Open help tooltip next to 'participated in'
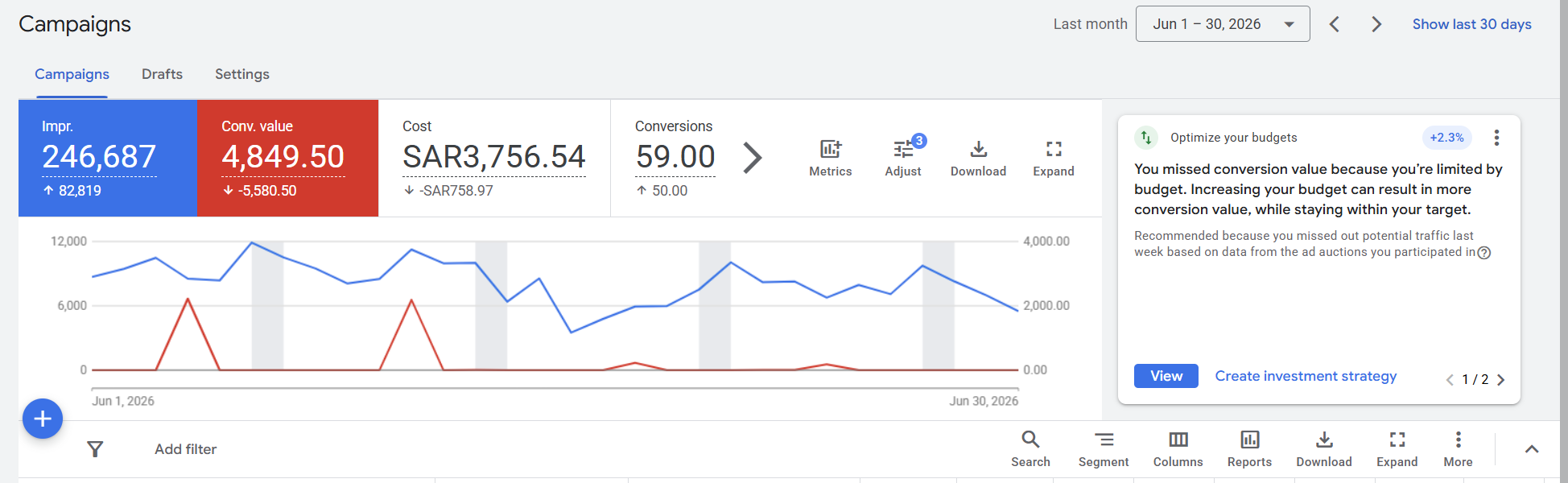 tap(1485, 253)
